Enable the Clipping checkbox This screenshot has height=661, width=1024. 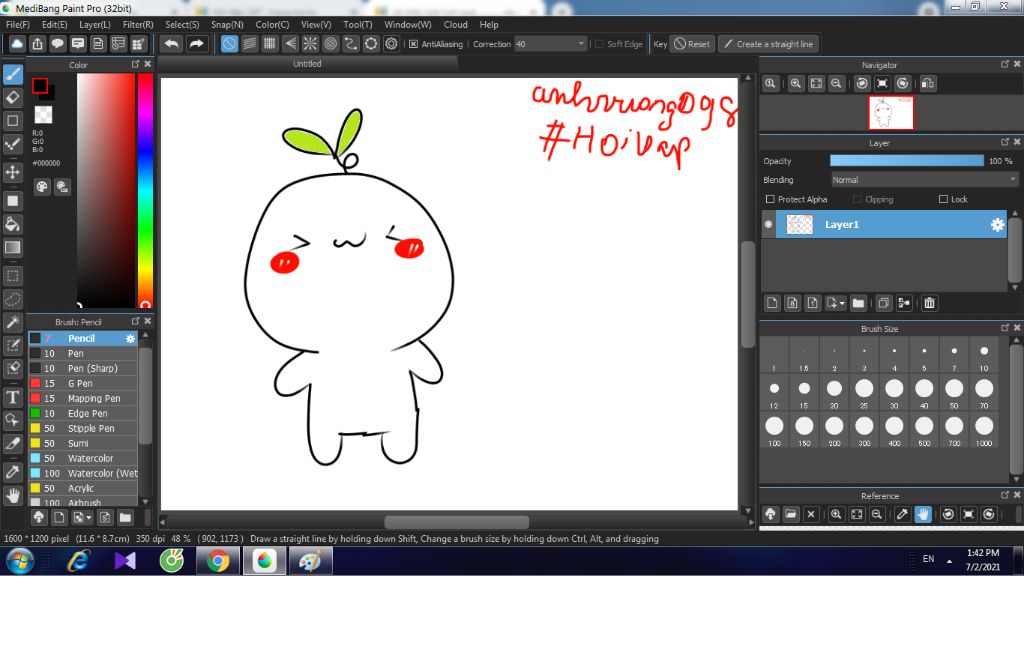[857, 199]
